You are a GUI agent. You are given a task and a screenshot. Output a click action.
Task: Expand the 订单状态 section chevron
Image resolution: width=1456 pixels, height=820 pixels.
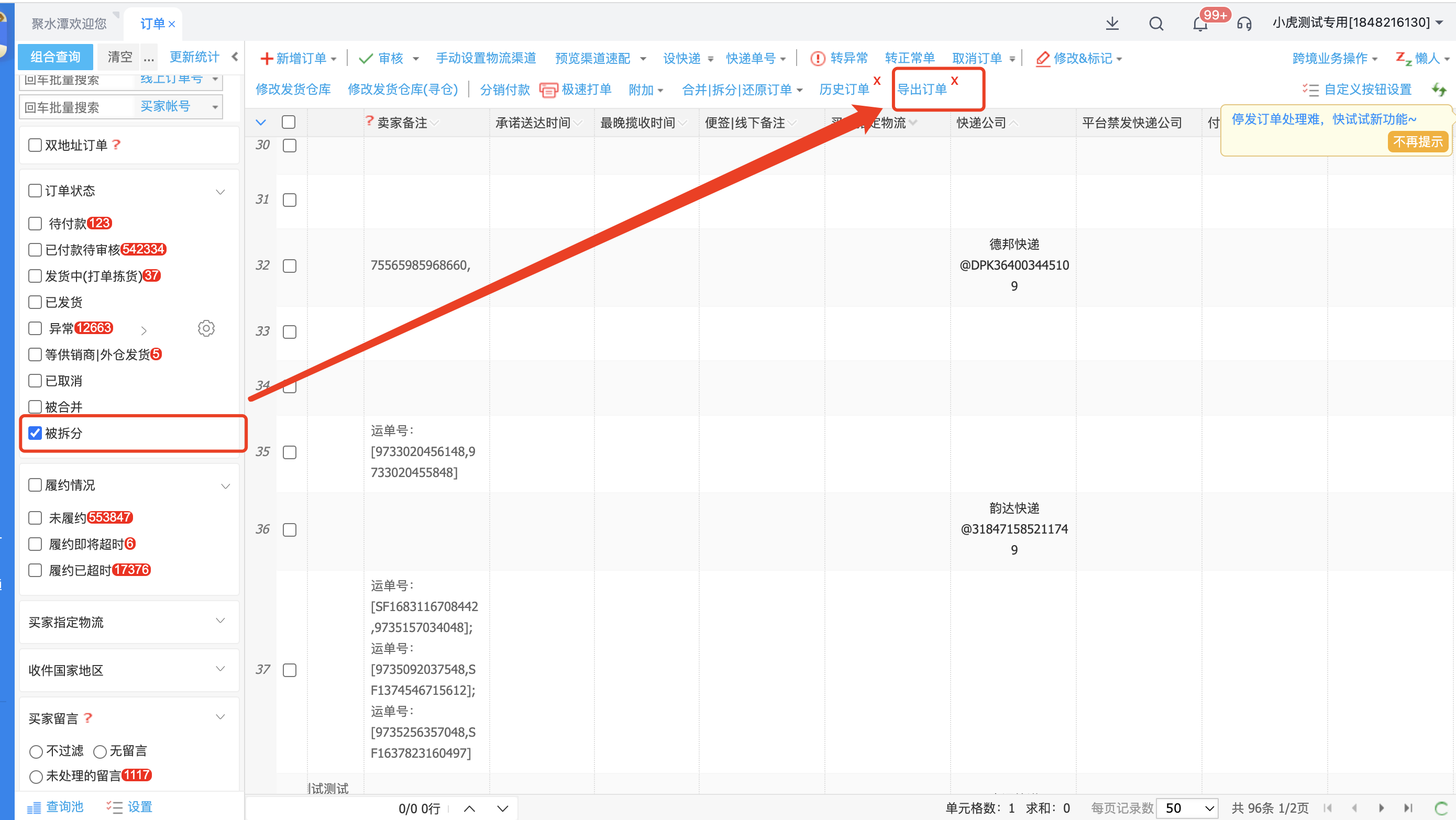(x=220, y=192)
